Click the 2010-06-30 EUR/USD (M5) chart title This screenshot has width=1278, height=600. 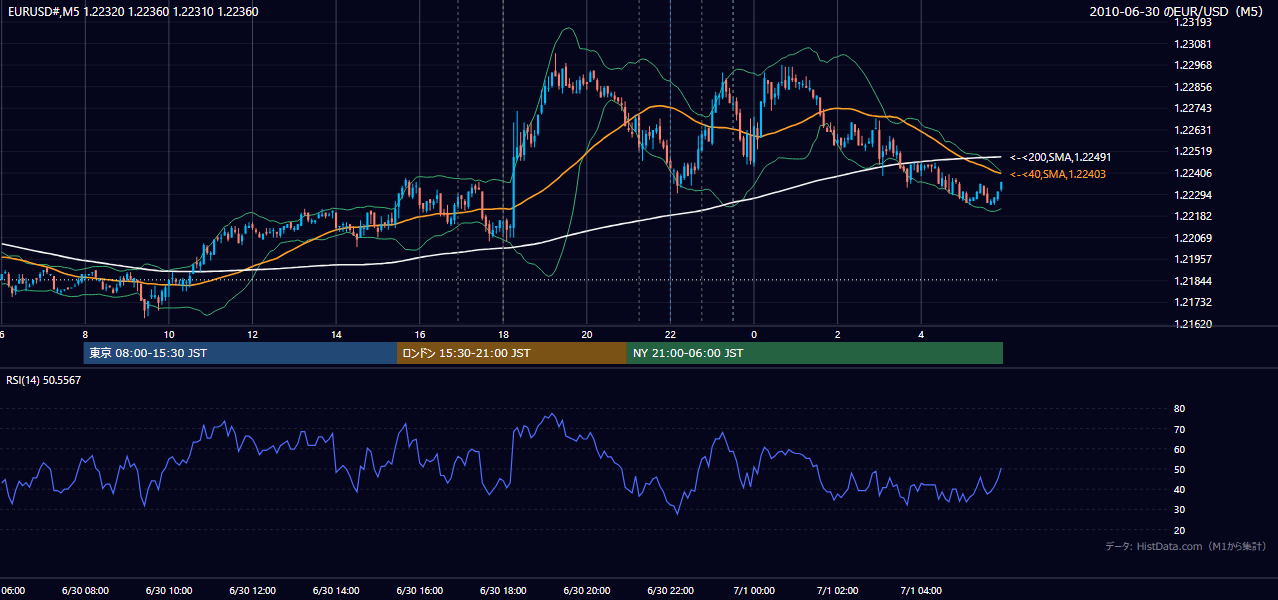tap(1177, 11)
